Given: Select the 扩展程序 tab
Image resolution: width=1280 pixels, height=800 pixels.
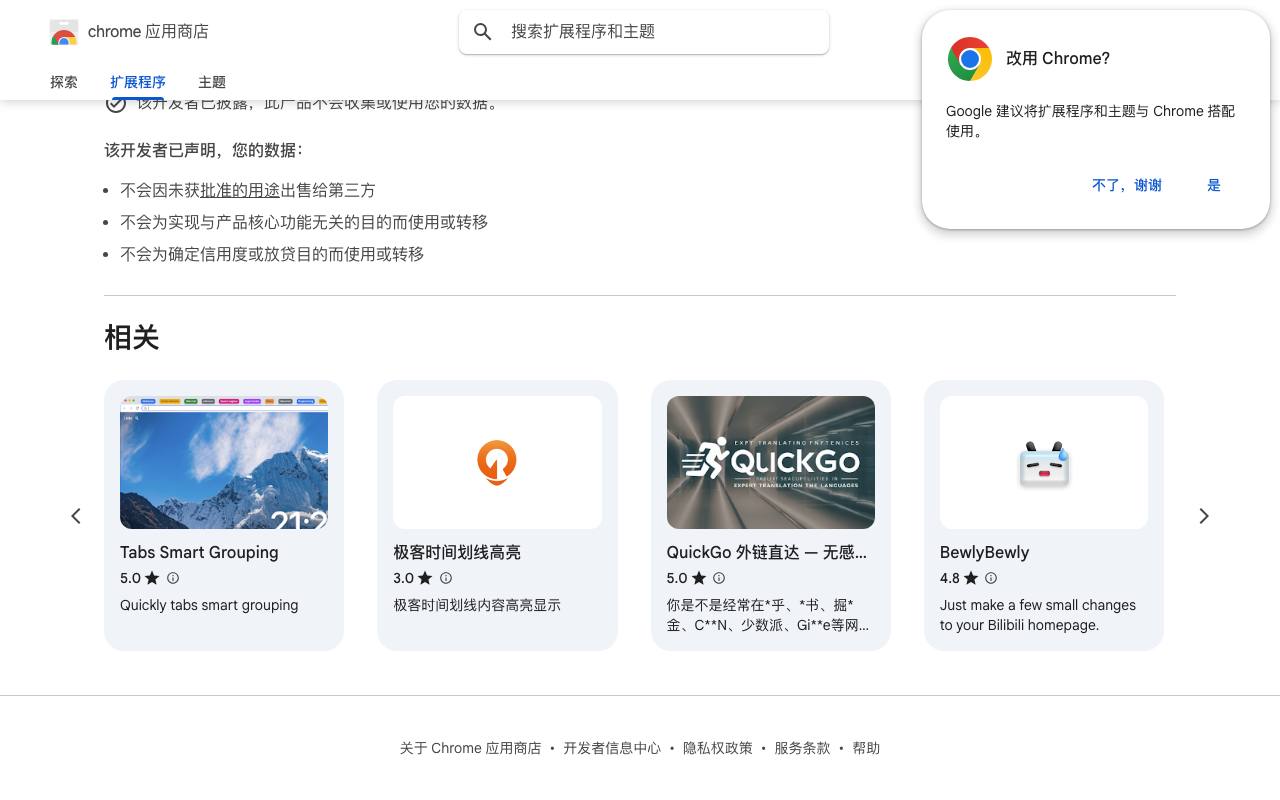Looking at the screenshot, I should [138, 82].
